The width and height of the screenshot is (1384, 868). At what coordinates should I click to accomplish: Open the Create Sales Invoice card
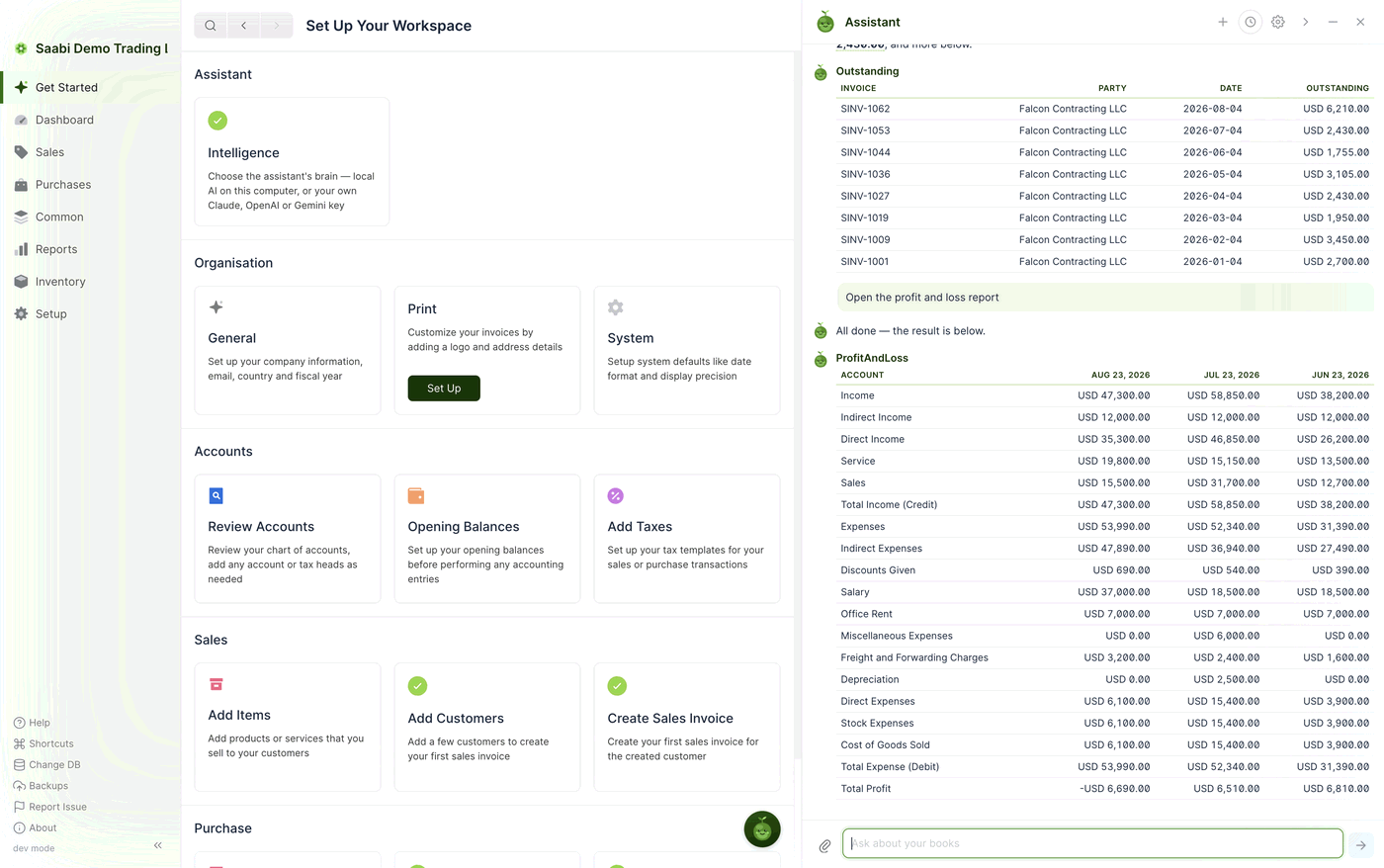point(687,728)
